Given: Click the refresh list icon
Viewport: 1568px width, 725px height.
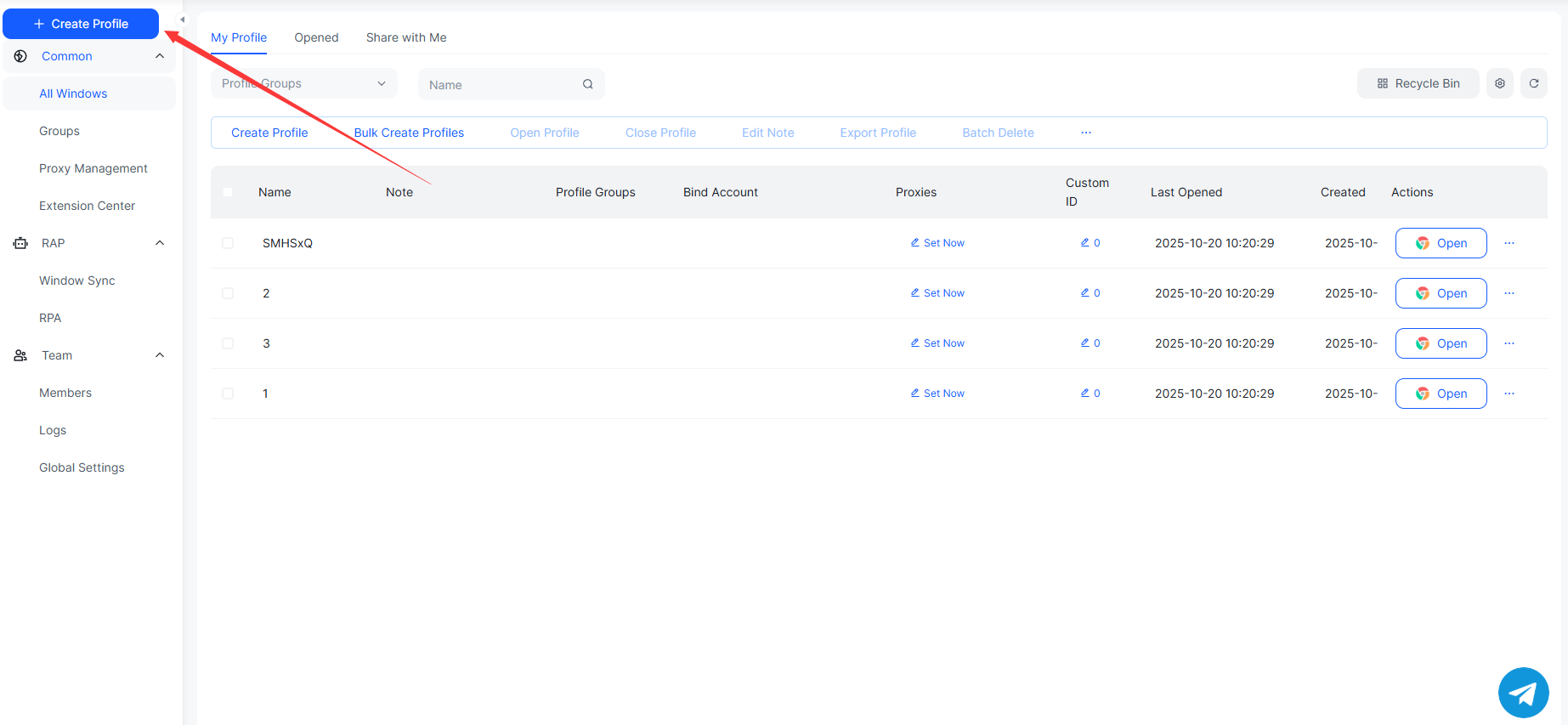Looking at the screenshot, I should (1534, 83).
